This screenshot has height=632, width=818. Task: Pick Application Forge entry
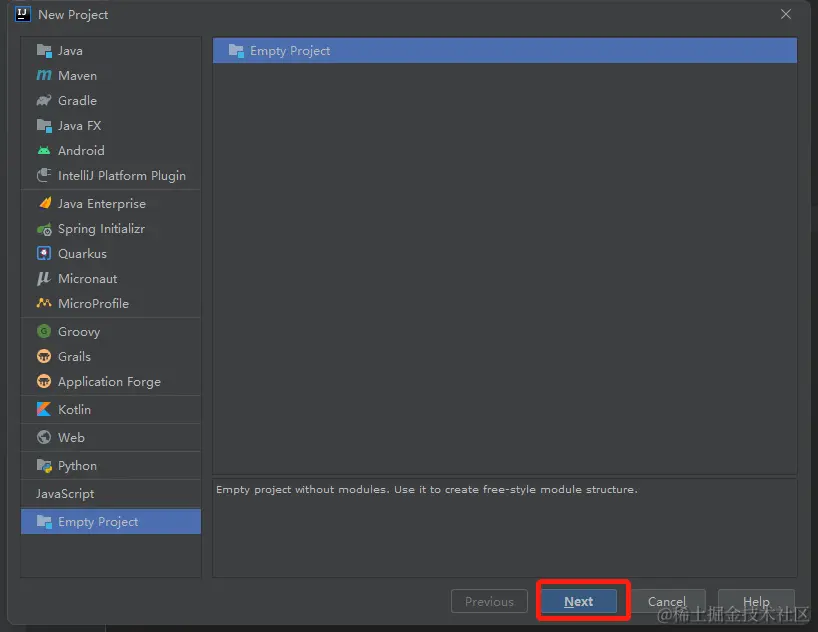tap(111, 381)
